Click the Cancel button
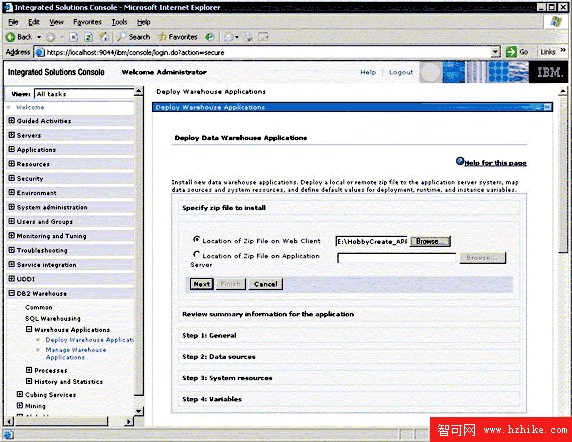 266,284
